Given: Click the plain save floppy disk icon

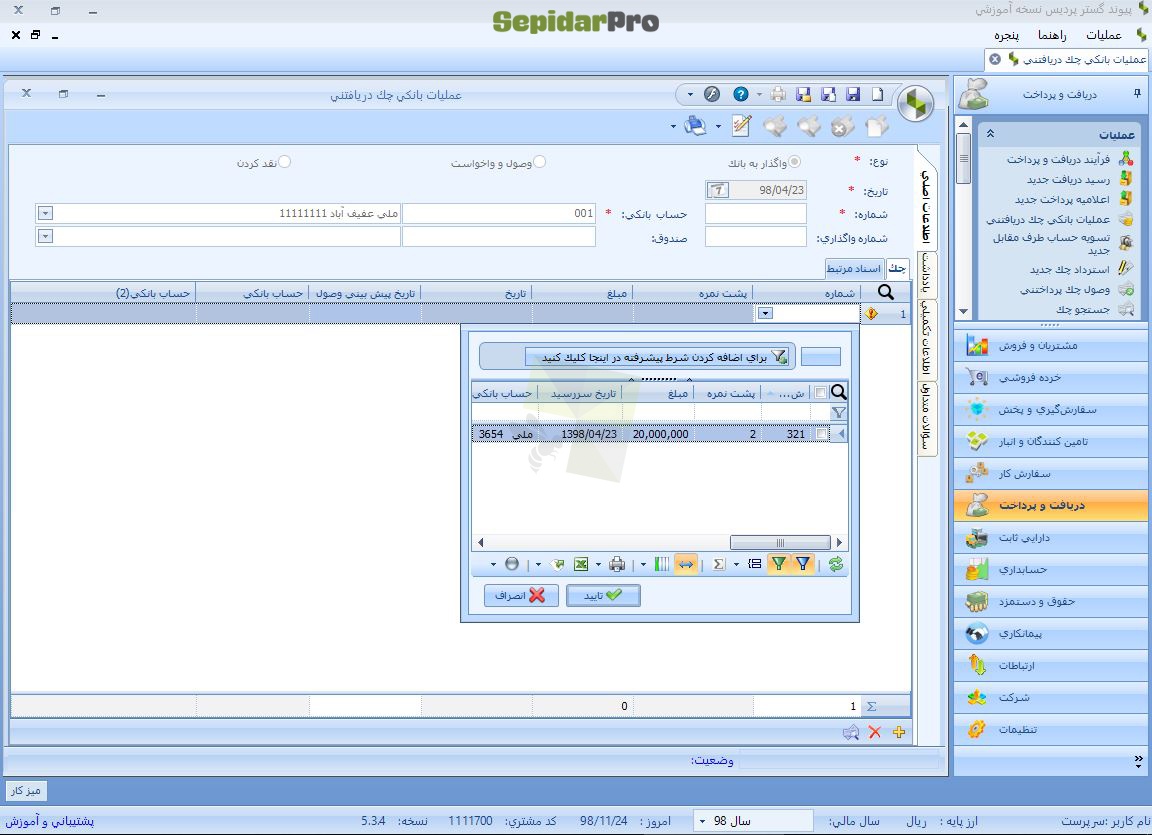Looking at the screenshot, I should pos(853,95).
